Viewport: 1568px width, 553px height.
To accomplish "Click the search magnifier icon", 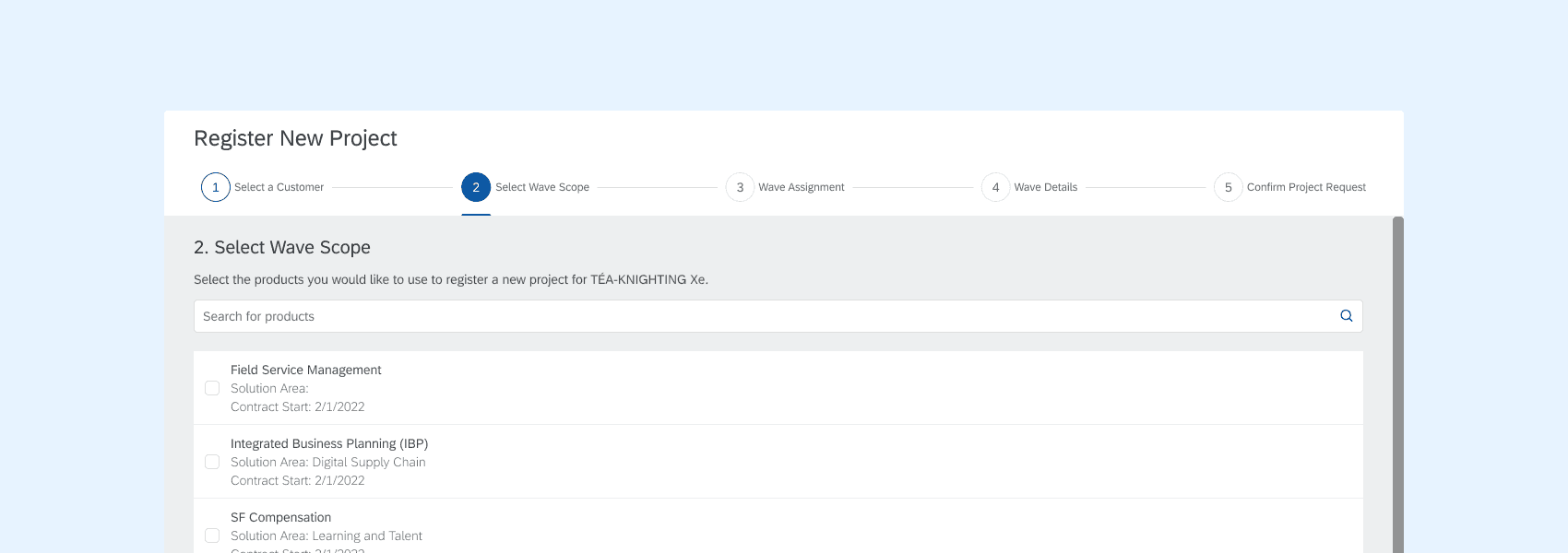I will (1347, 316).
